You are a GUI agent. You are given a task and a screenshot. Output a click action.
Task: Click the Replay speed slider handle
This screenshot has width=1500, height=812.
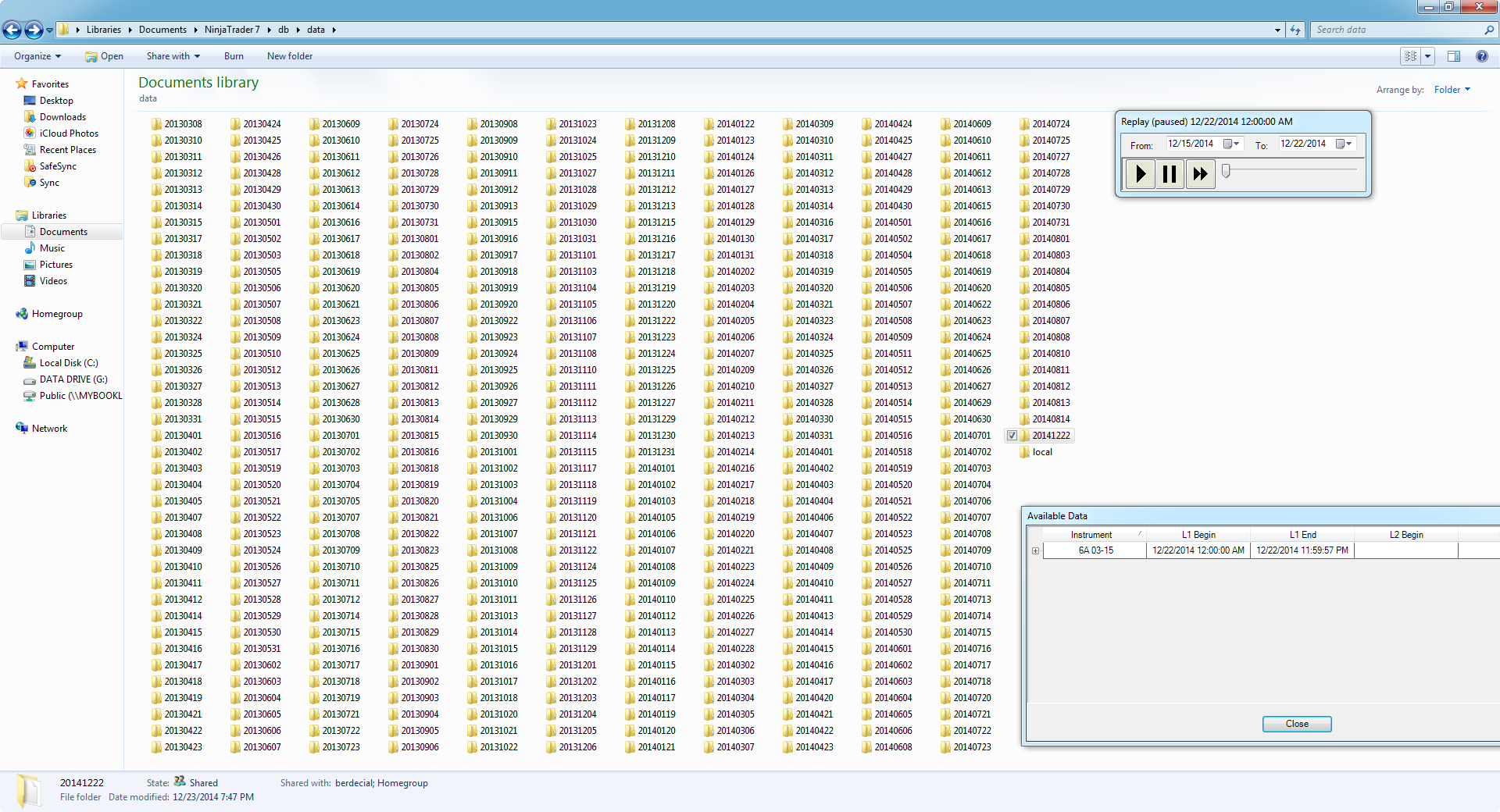1226,171
